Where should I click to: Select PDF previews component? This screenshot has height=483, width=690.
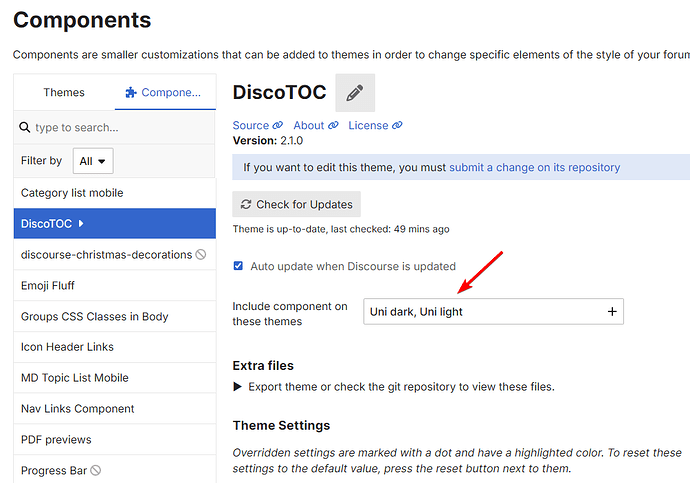pyautogui.click(x=115, y=439)
